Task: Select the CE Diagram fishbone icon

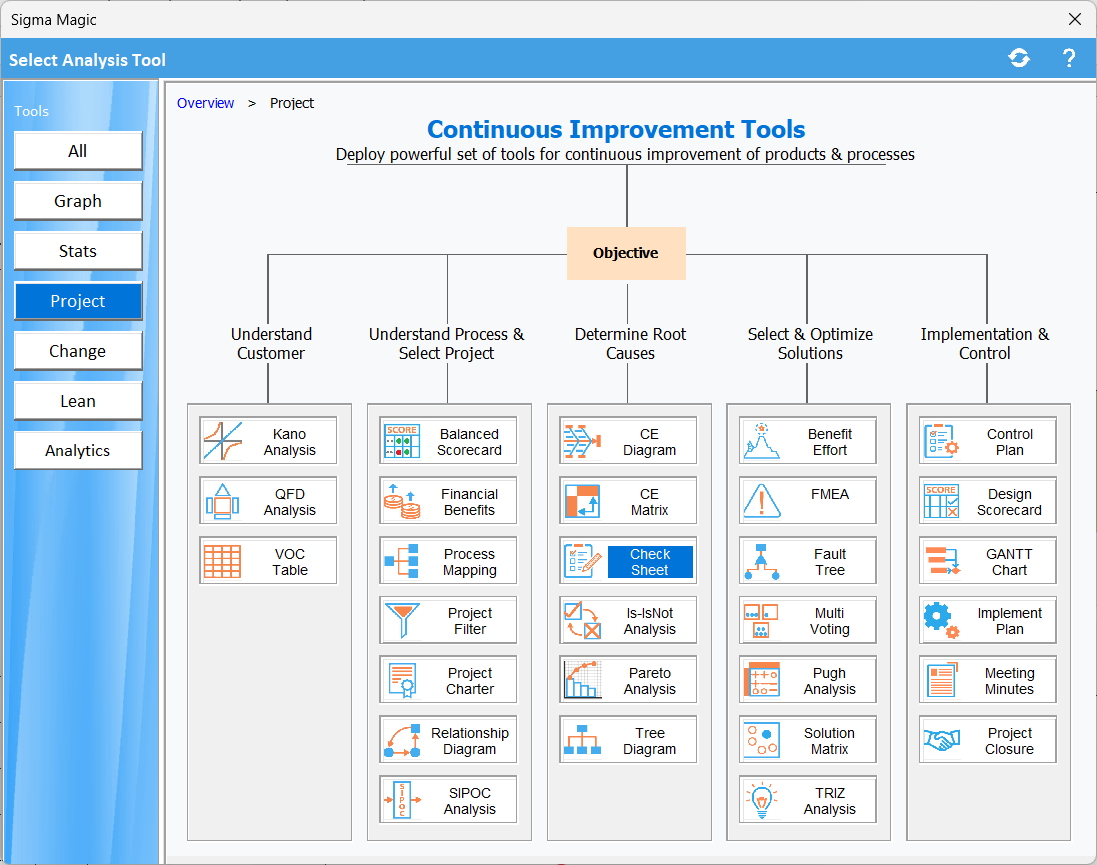Action: tap(582, 441)
